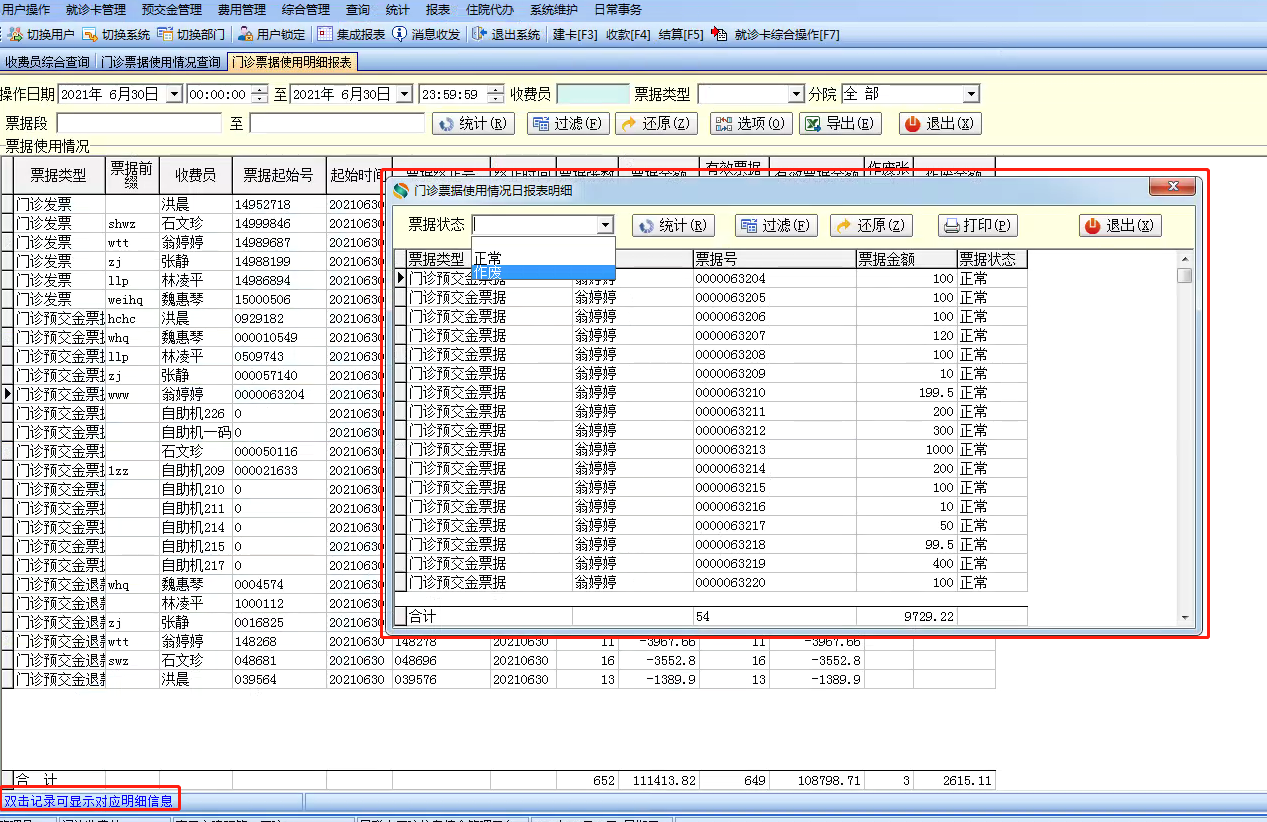Click 打印(P) in the detail dialog
The height and width of the screenshot is (822, 1267).
click(977, 226)
